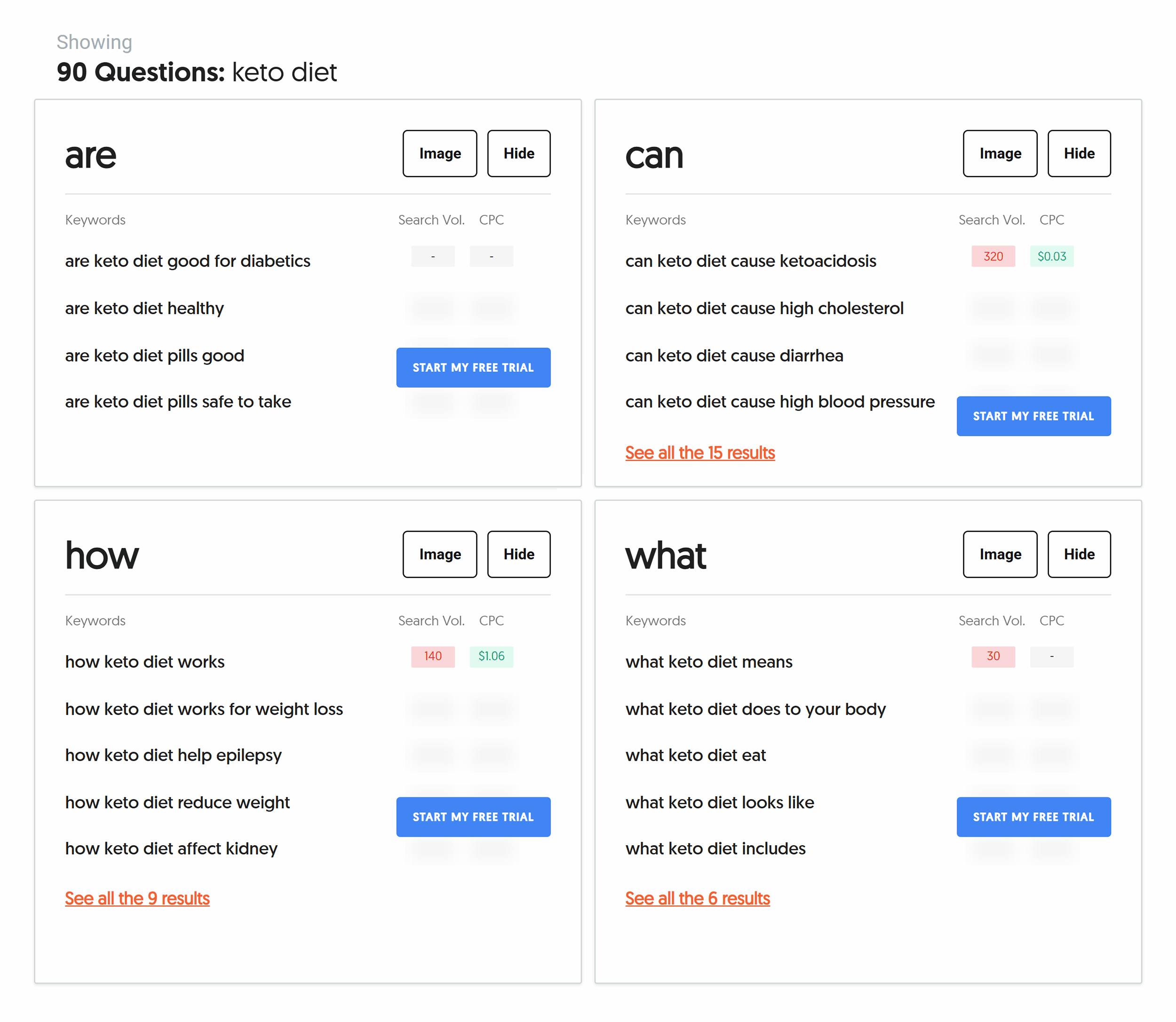
Task: Select 'what keto diet does to your body'
Action: tap(755, 709)
